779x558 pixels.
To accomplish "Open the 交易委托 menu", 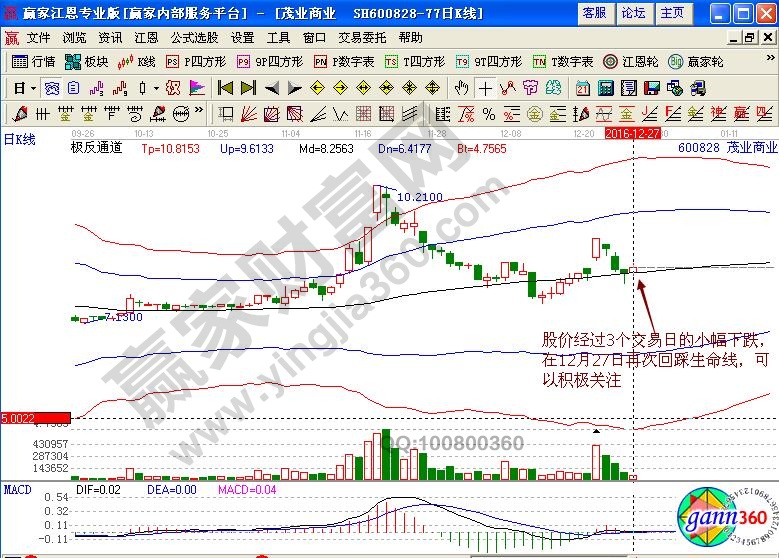I will click(x=362, y=37).
